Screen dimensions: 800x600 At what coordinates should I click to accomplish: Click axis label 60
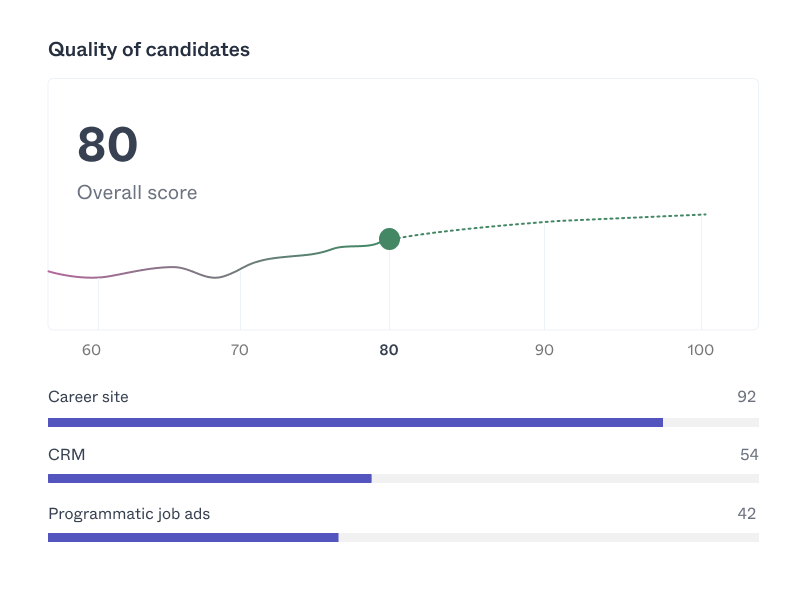tap(91, 350)
